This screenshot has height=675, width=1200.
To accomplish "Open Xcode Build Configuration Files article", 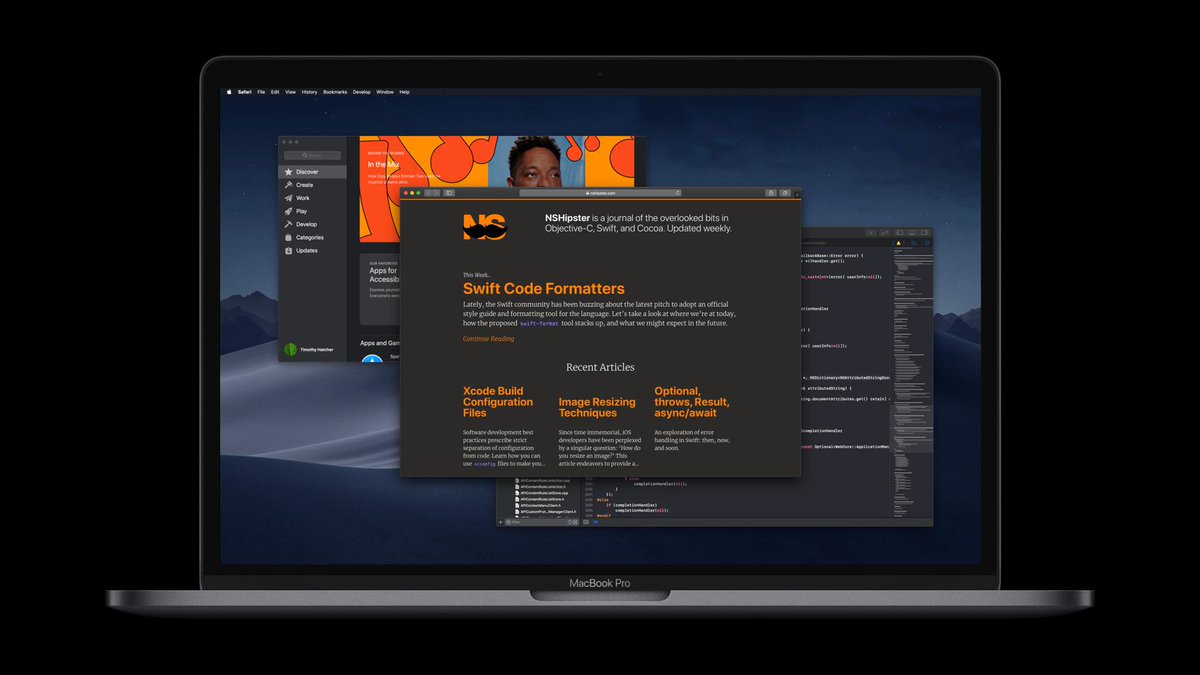I will pos(498,402).
